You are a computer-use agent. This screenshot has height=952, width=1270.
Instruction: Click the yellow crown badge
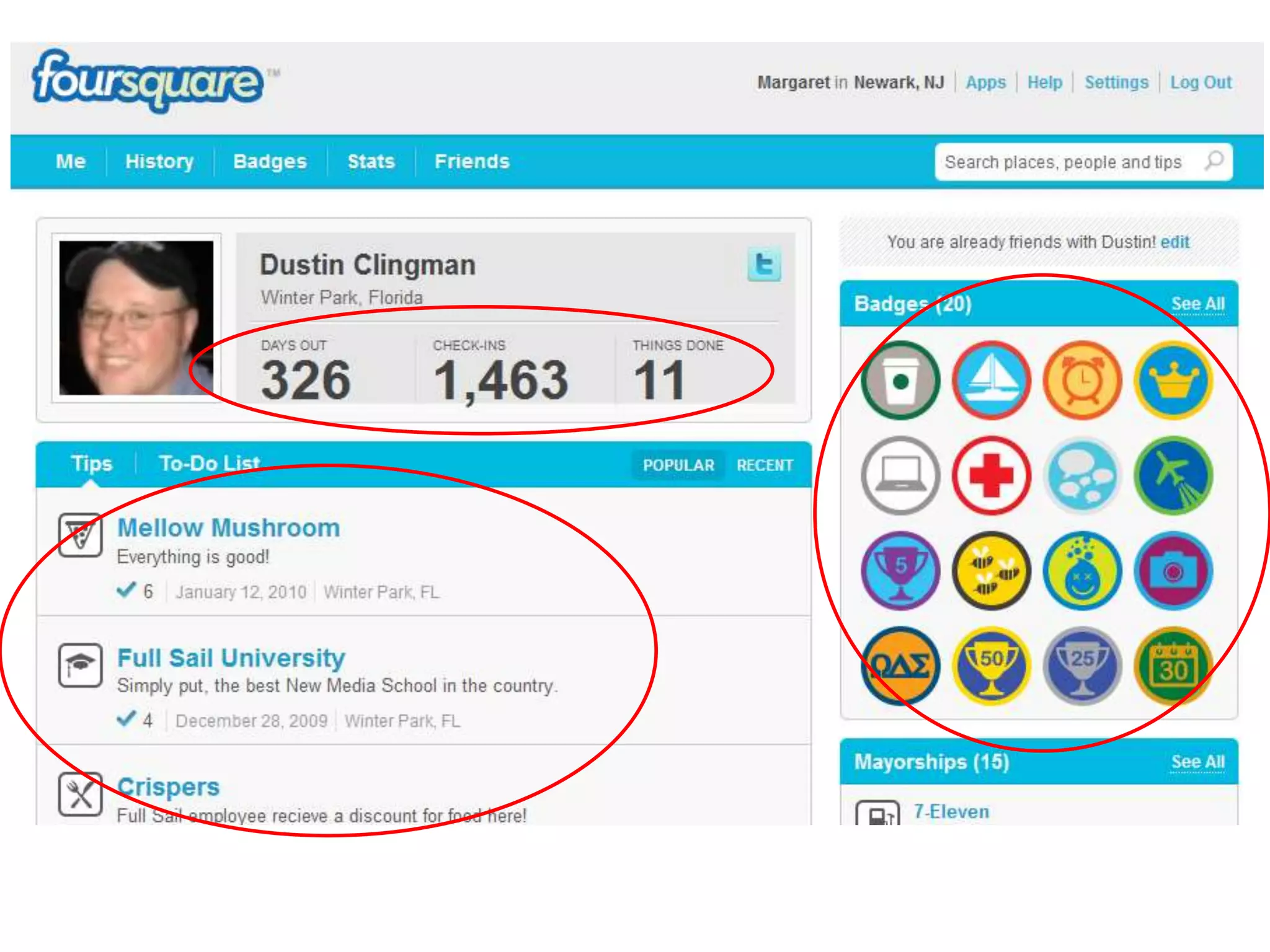(1173, 380)
